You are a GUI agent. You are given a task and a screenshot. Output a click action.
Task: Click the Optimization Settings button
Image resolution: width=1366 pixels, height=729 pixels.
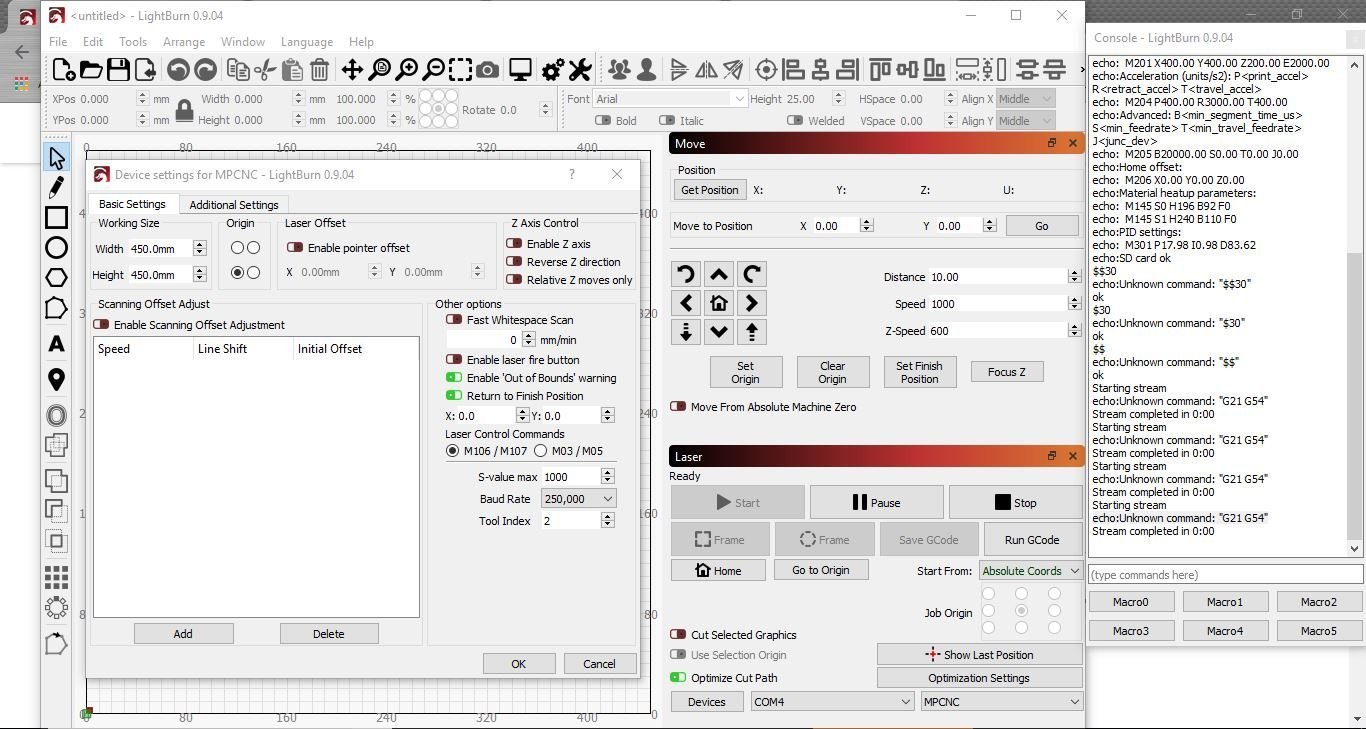click(x=979, y=678)
